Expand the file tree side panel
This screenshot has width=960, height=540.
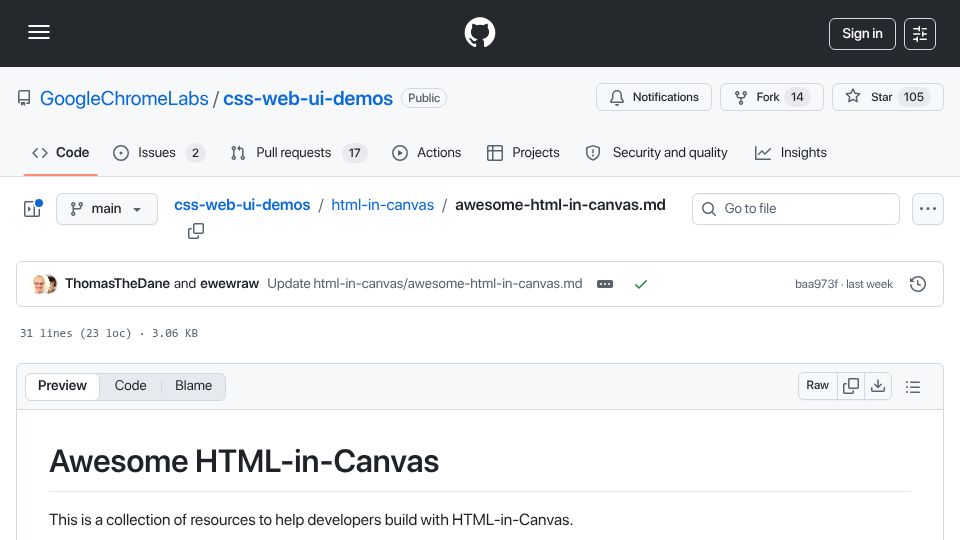tap(32, 209)
